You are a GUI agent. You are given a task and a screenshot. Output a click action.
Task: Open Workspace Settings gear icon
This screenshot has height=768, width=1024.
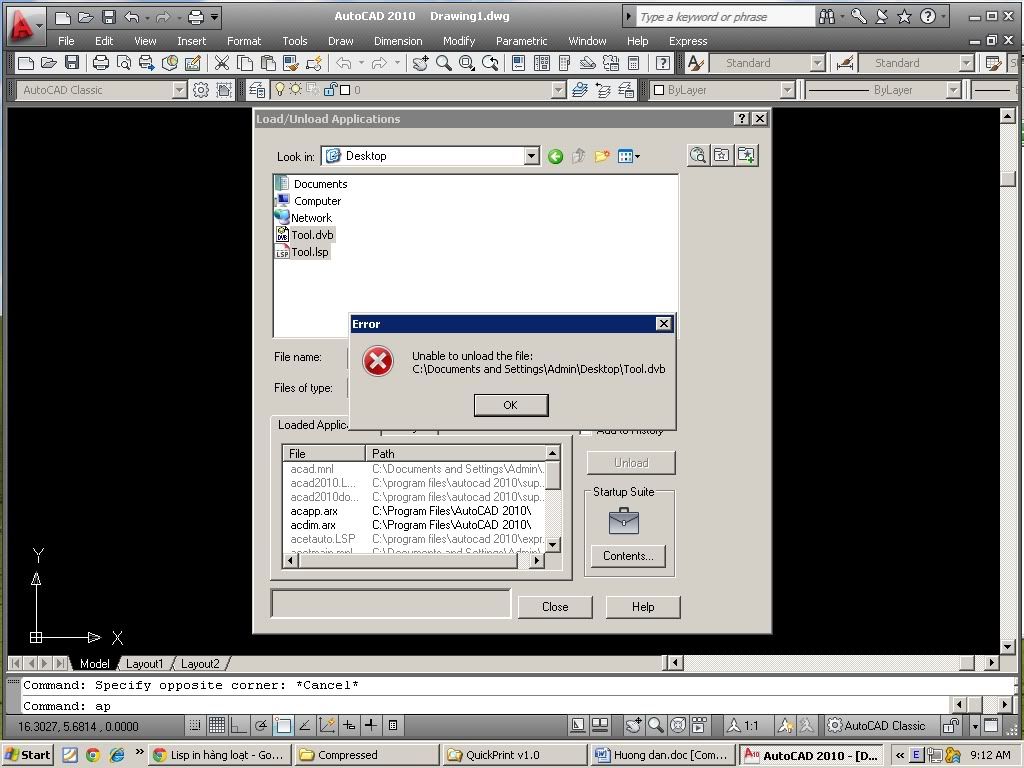200,90
